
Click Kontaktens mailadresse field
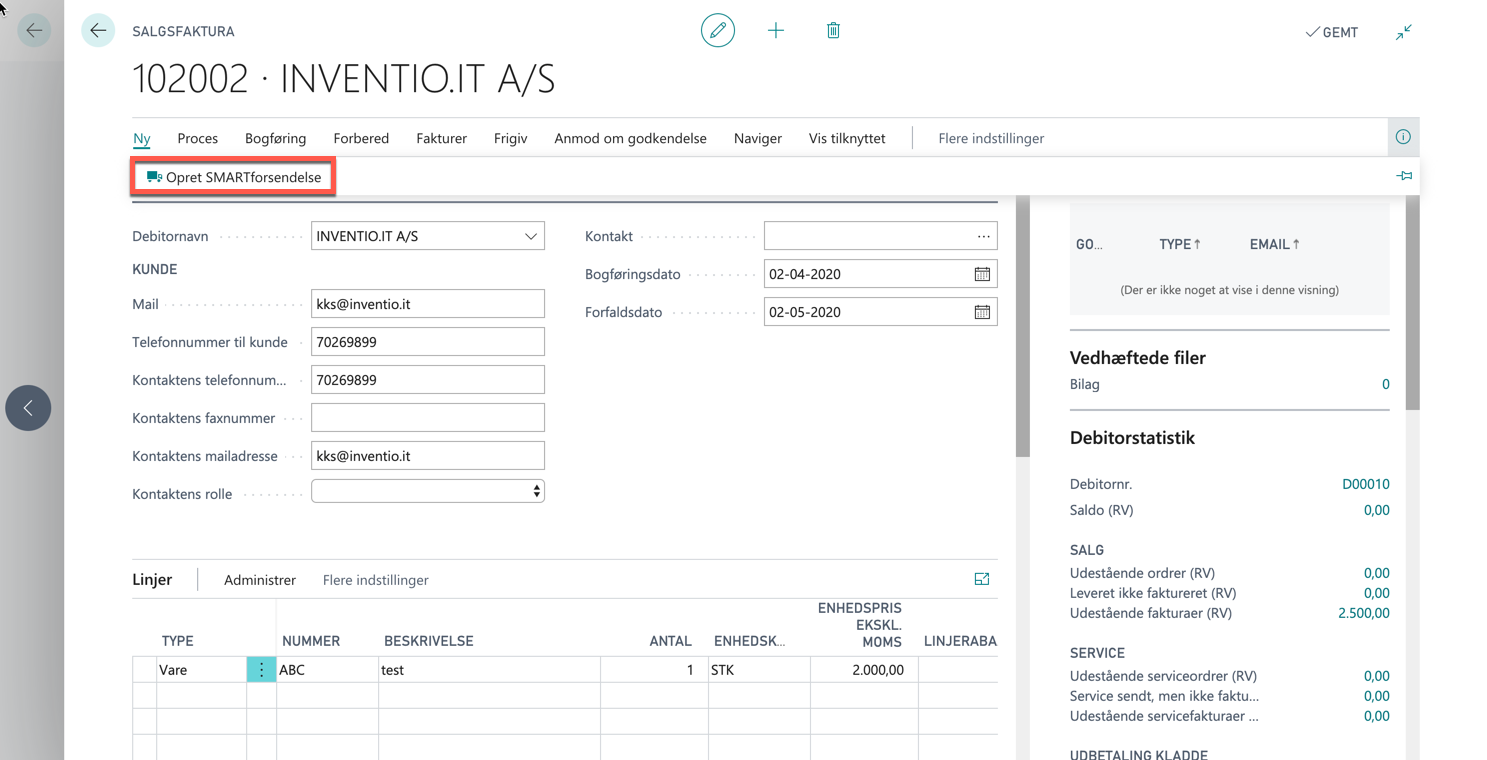click(428, 456)
